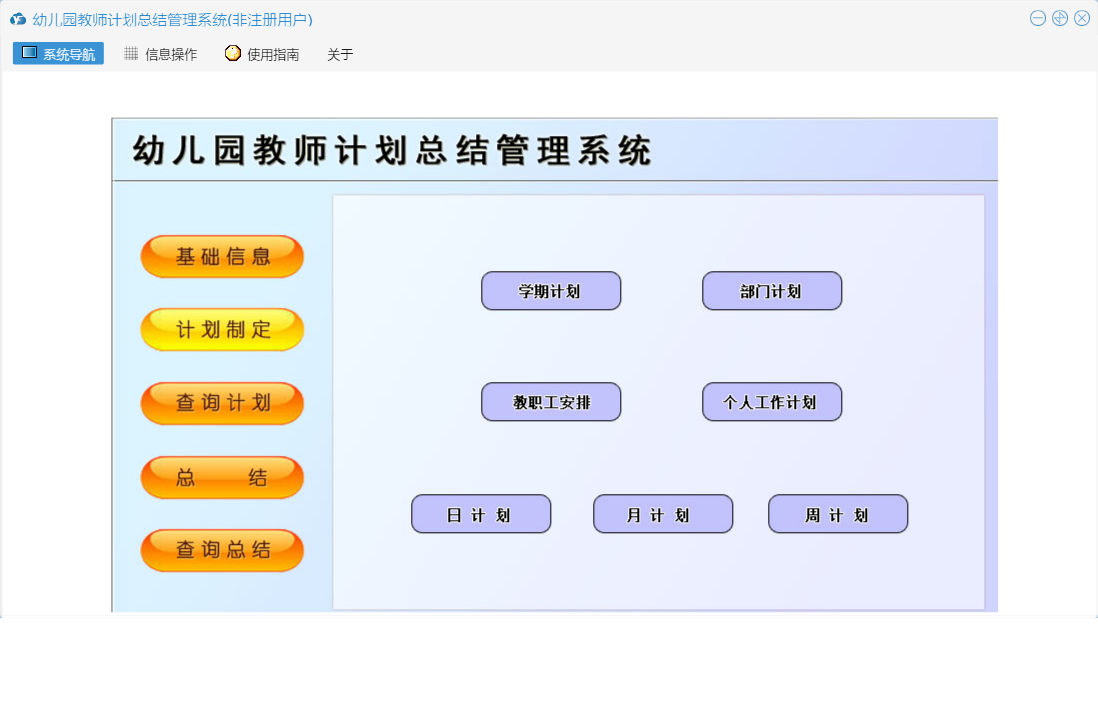Open 查询计划 in the sidebar

click(x=222, y=403)
